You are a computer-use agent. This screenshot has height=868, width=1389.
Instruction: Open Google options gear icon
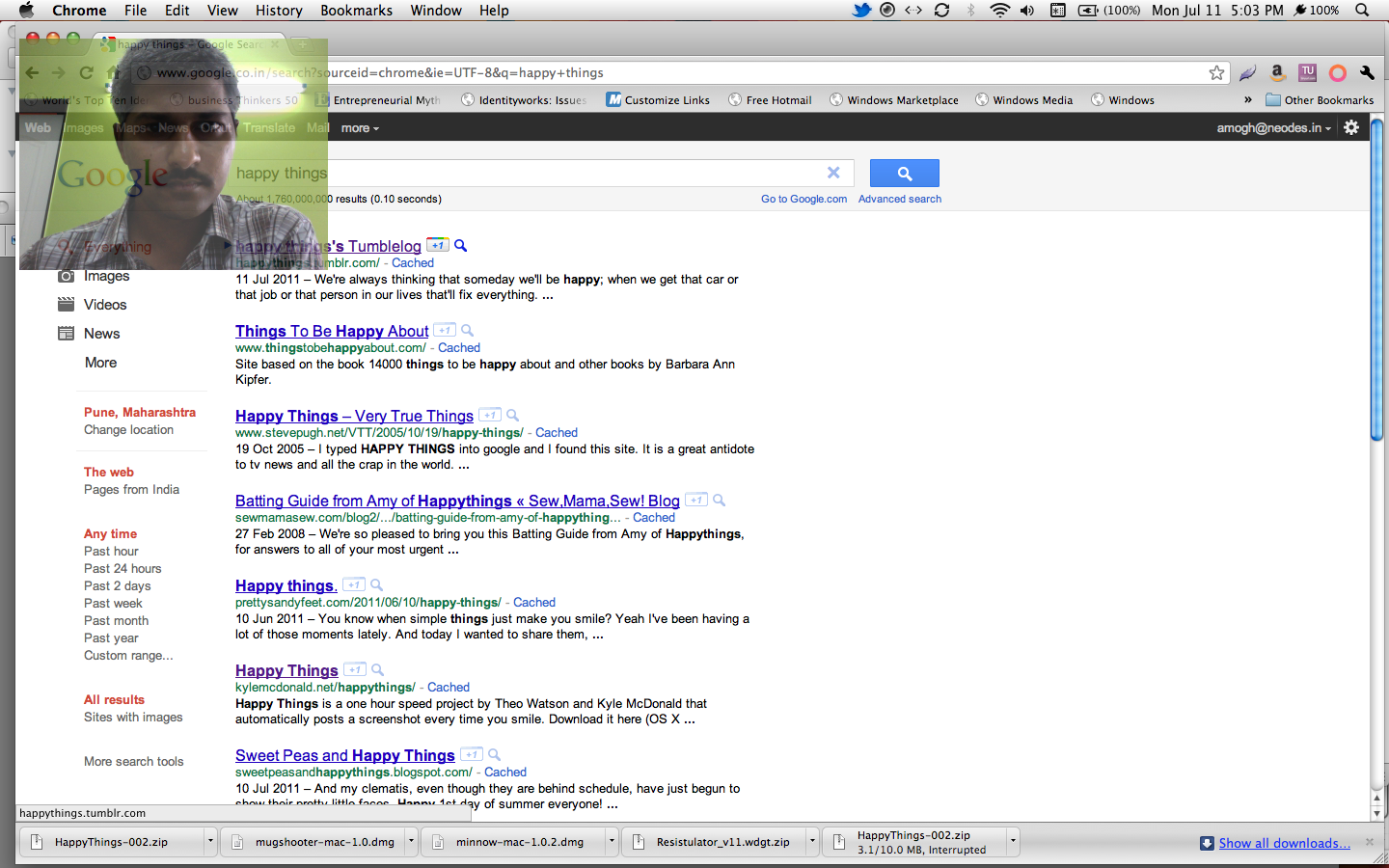(1351, 127)
